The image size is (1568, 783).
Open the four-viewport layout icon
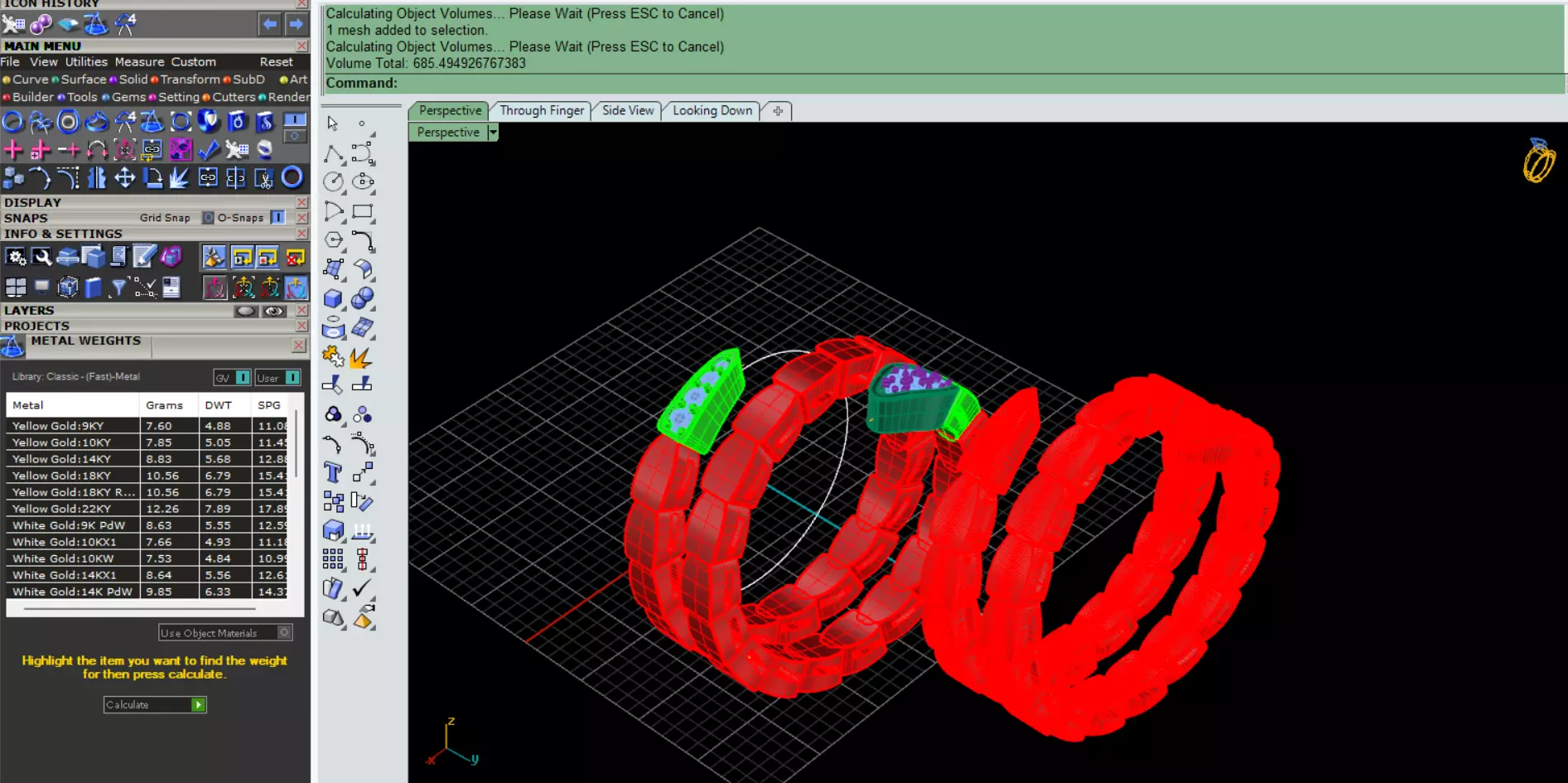click(15, 288)
